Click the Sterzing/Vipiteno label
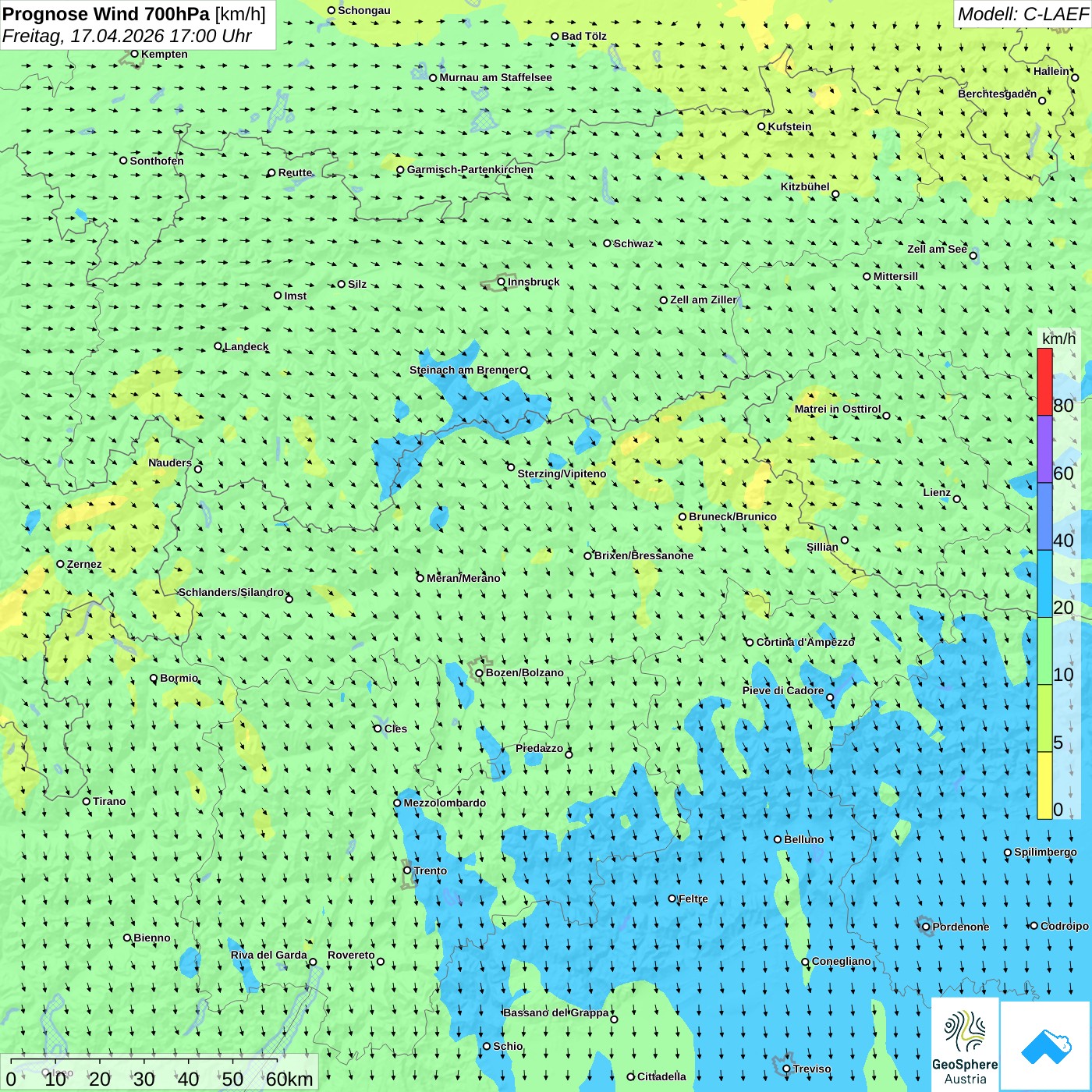The image size is (1092, 1092). pos(562,473)
